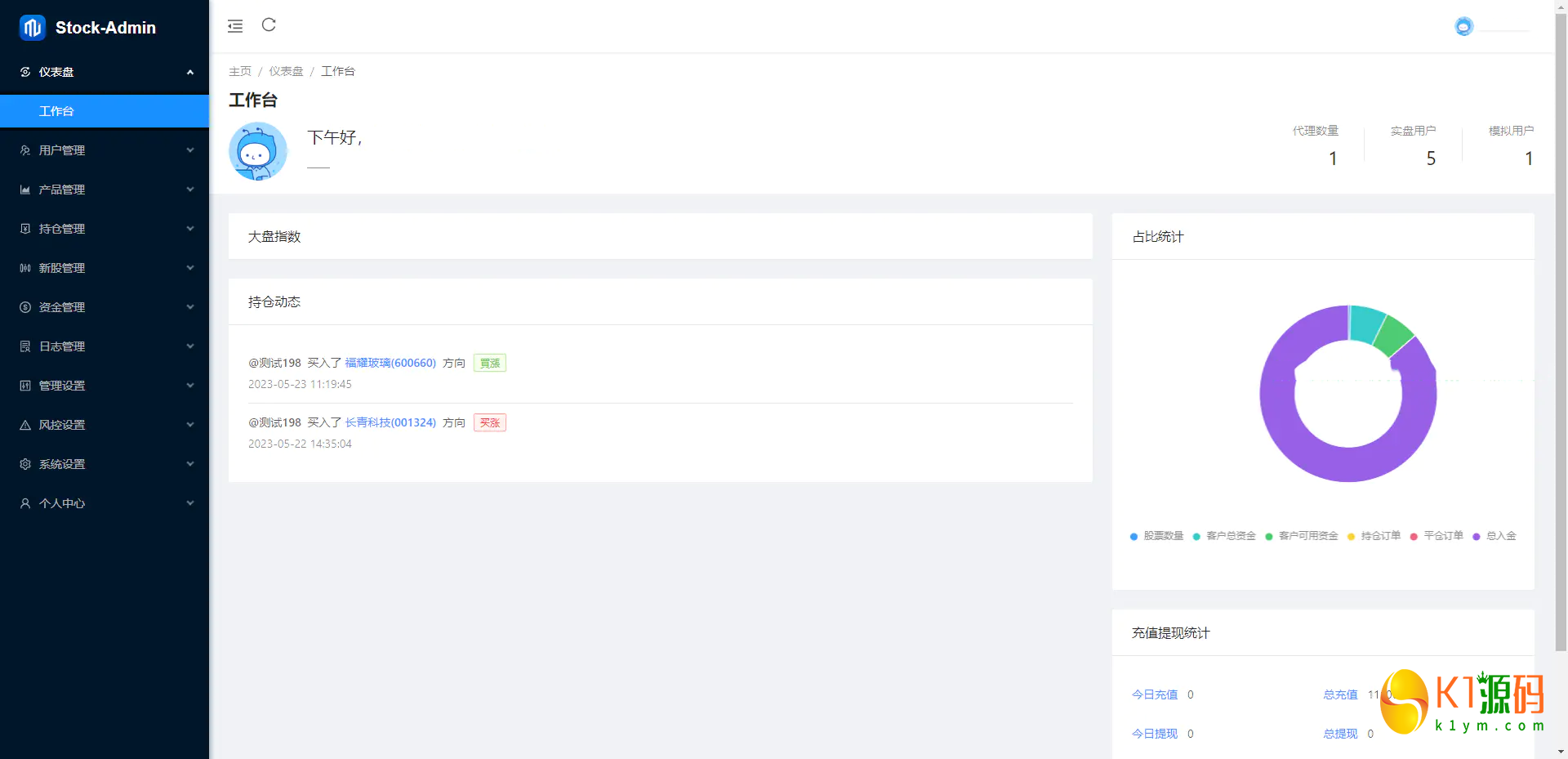Click the 用户管理 user icon in sidebar

[25, 150]
